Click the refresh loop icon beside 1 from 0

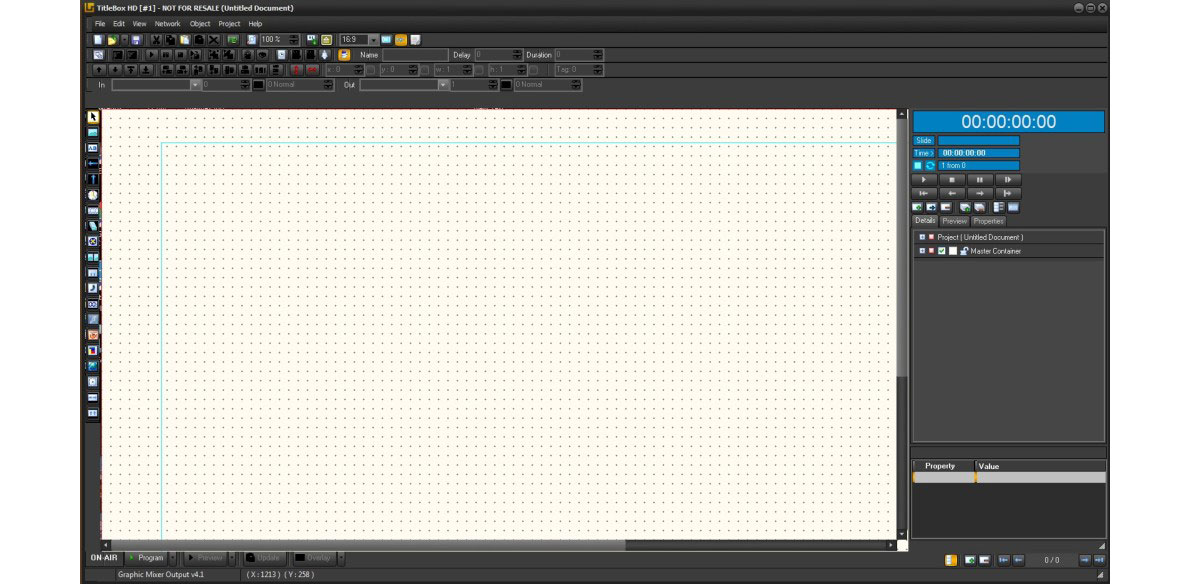tap(930, 165)
